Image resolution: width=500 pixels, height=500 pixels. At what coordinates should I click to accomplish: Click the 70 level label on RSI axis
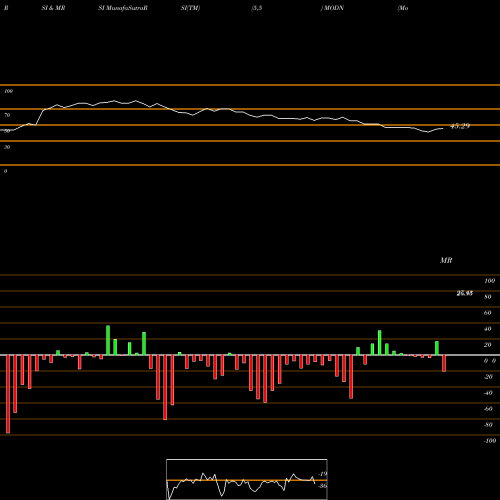(7, 115)
